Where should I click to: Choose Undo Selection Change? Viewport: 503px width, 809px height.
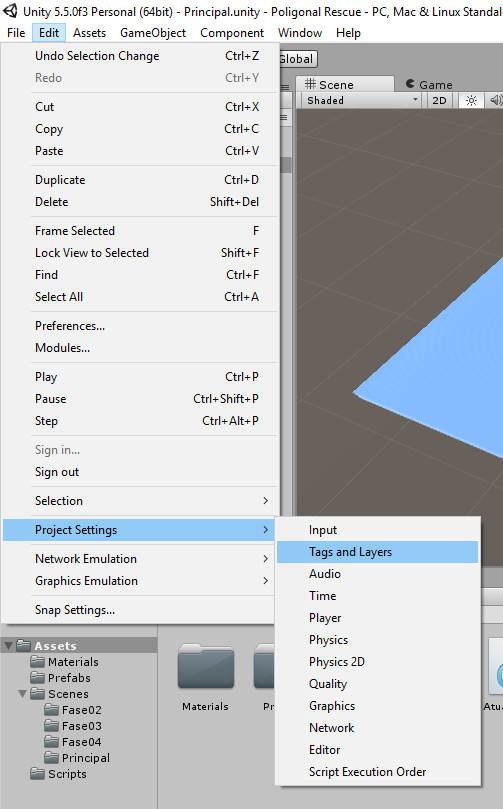click(140, 56)
